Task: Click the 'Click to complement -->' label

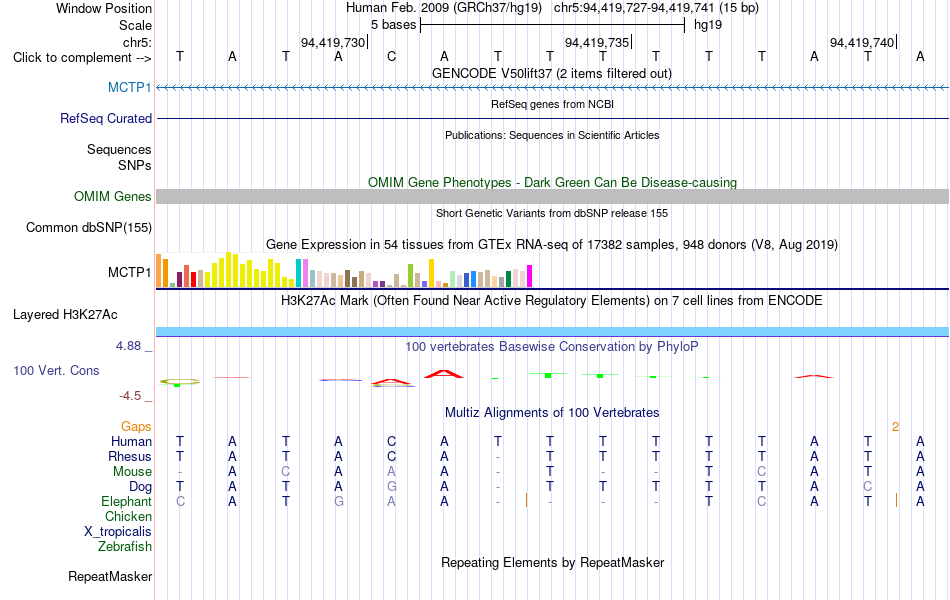Action: tap(82, 58)
